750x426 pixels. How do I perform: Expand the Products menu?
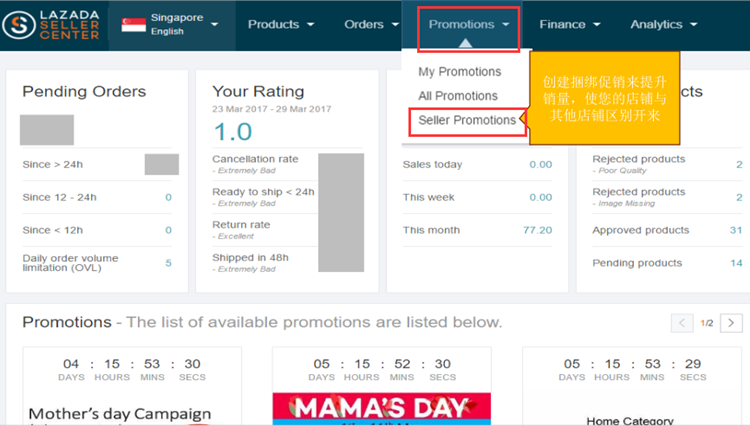[x=281, y=24]
